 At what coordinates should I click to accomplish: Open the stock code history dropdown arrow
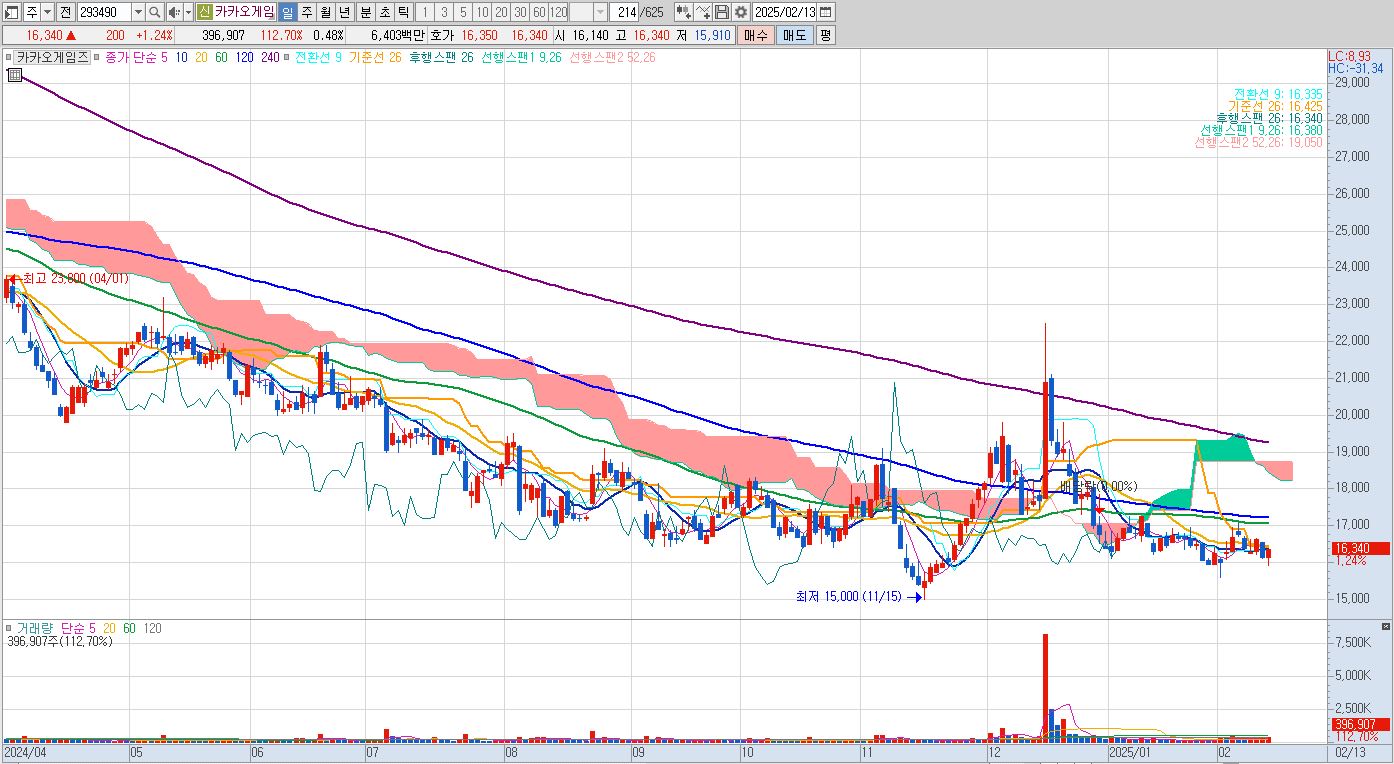[x=138, y=12]
